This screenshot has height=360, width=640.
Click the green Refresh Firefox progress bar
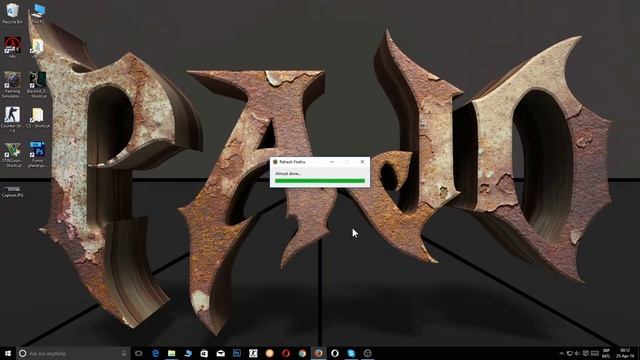[320, 180]
